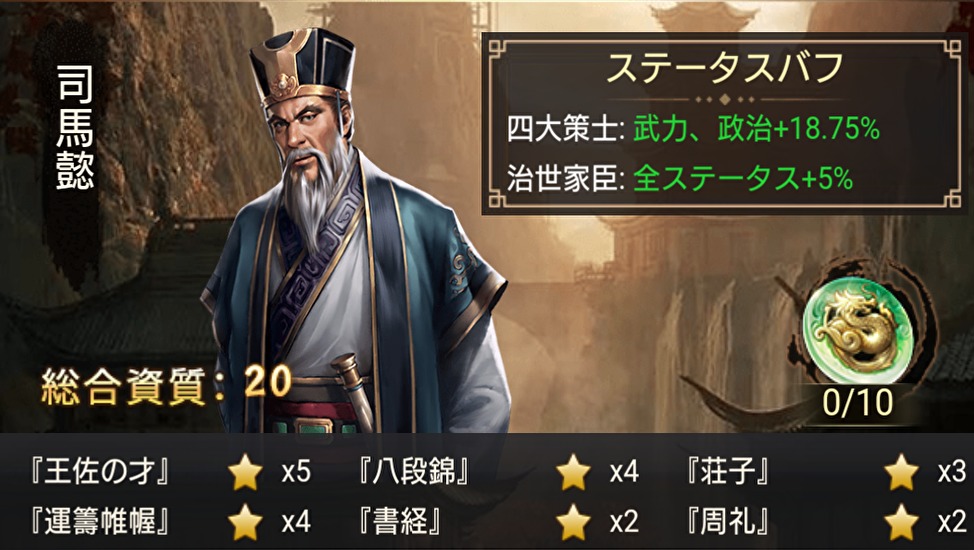Viewport: 974px width, 550px height.
Task: Open the 『書経』 book skill
Action: (x=400, y=522)
